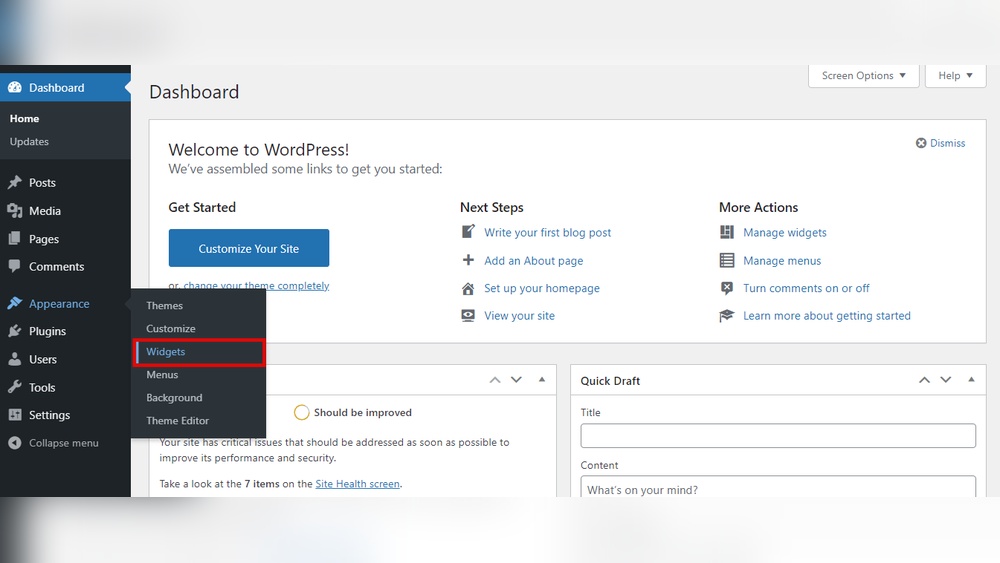Click the list icon beside Manage menus
Image resolution: width=1000 pixels, height=563 pixels.
pos(727,260)
